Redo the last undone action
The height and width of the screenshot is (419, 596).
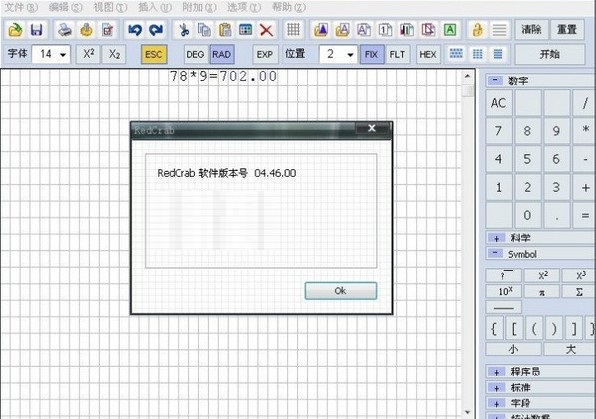click(x=156, y=30)
